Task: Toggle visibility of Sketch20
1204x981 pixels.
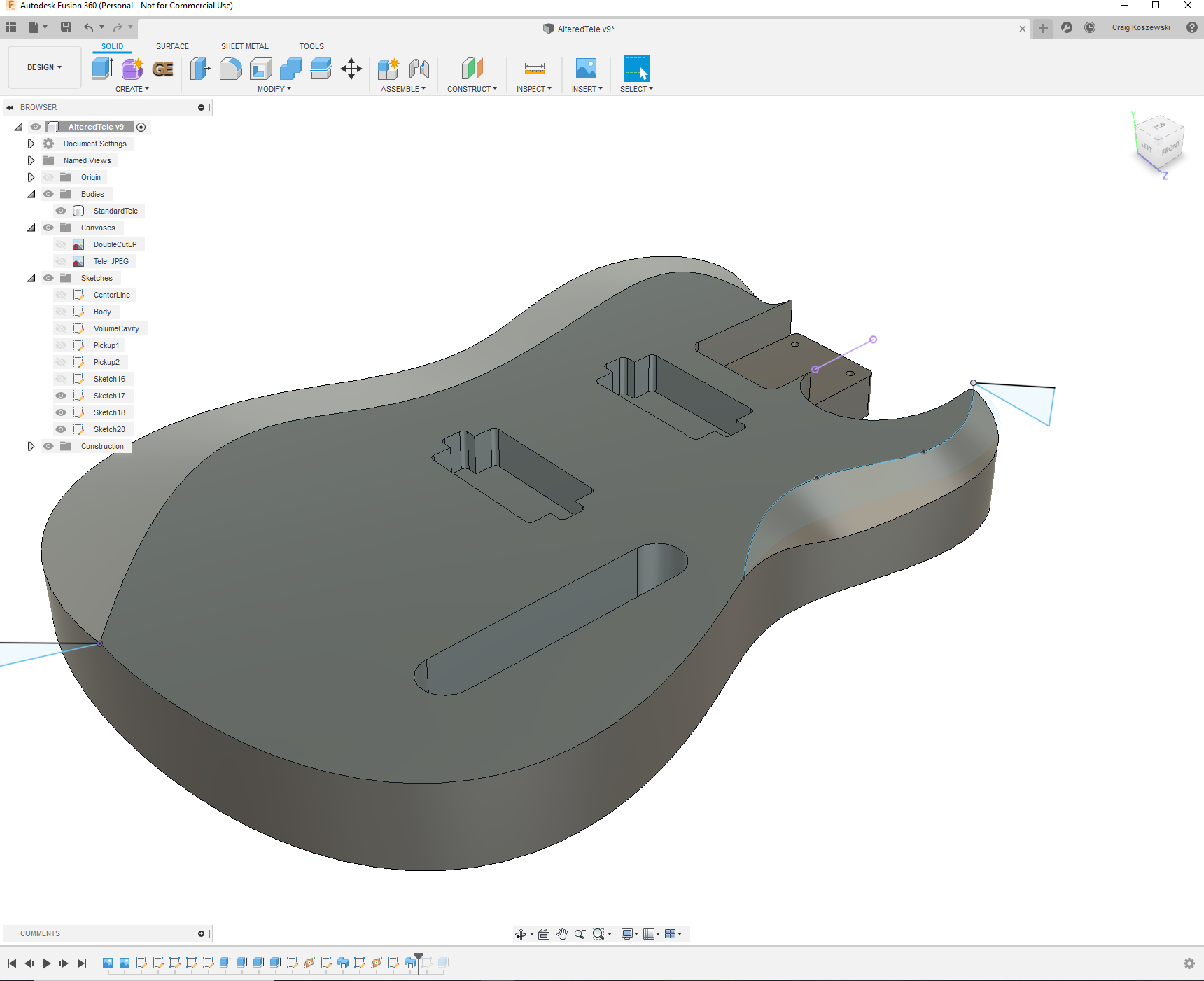Action: point(61,429)
